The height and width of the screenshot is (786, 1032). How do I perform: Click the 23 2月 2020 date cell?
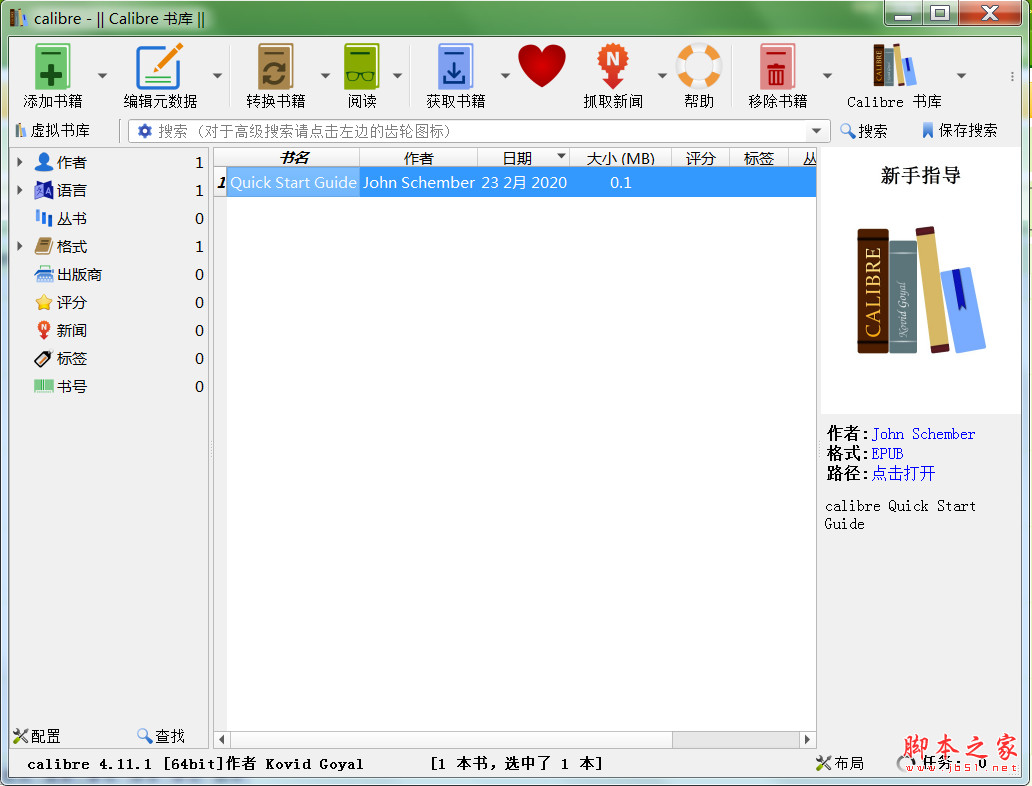pos(524,182)
